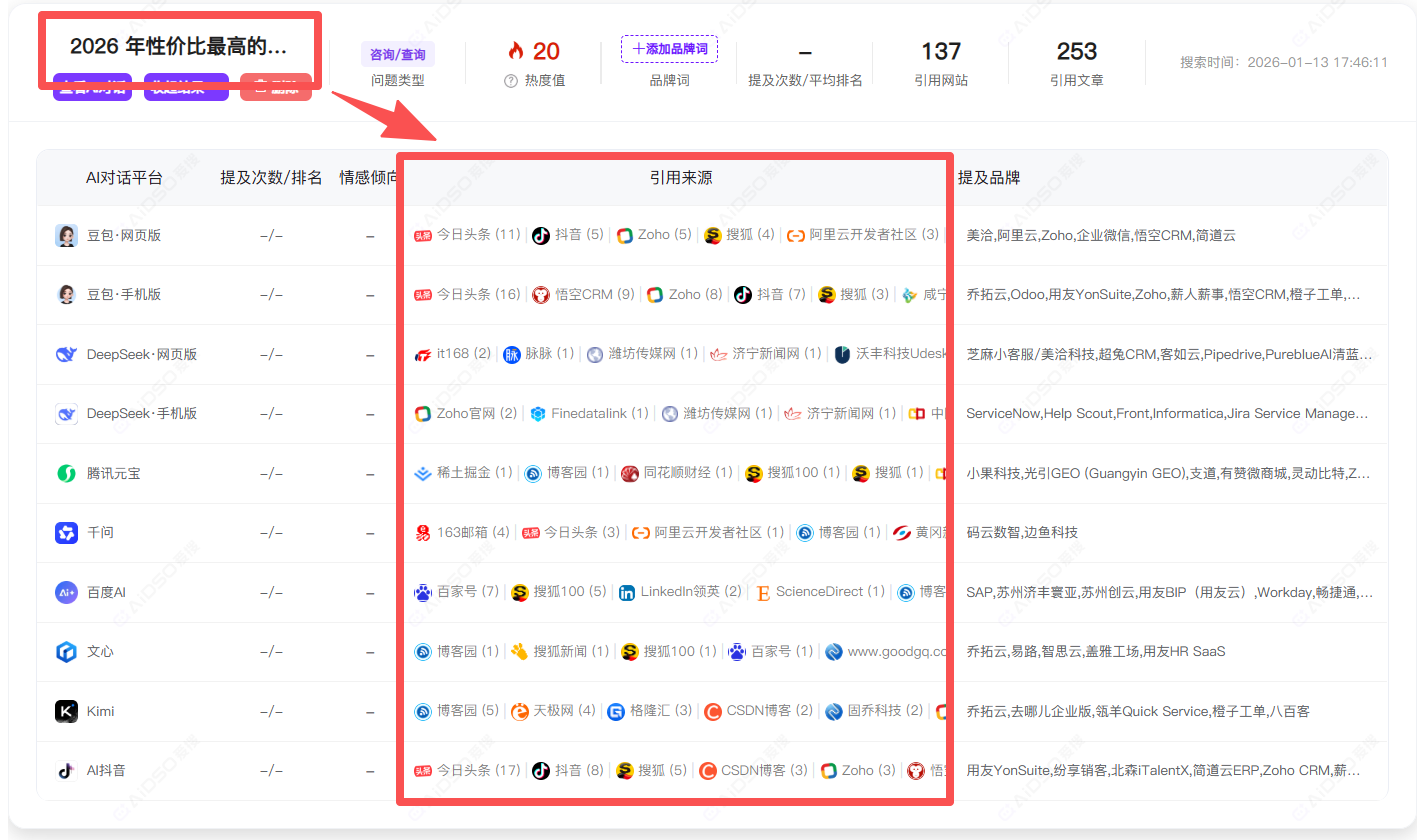Click the 添加品牌词 button
The image size is (1424, 840).
669,49
